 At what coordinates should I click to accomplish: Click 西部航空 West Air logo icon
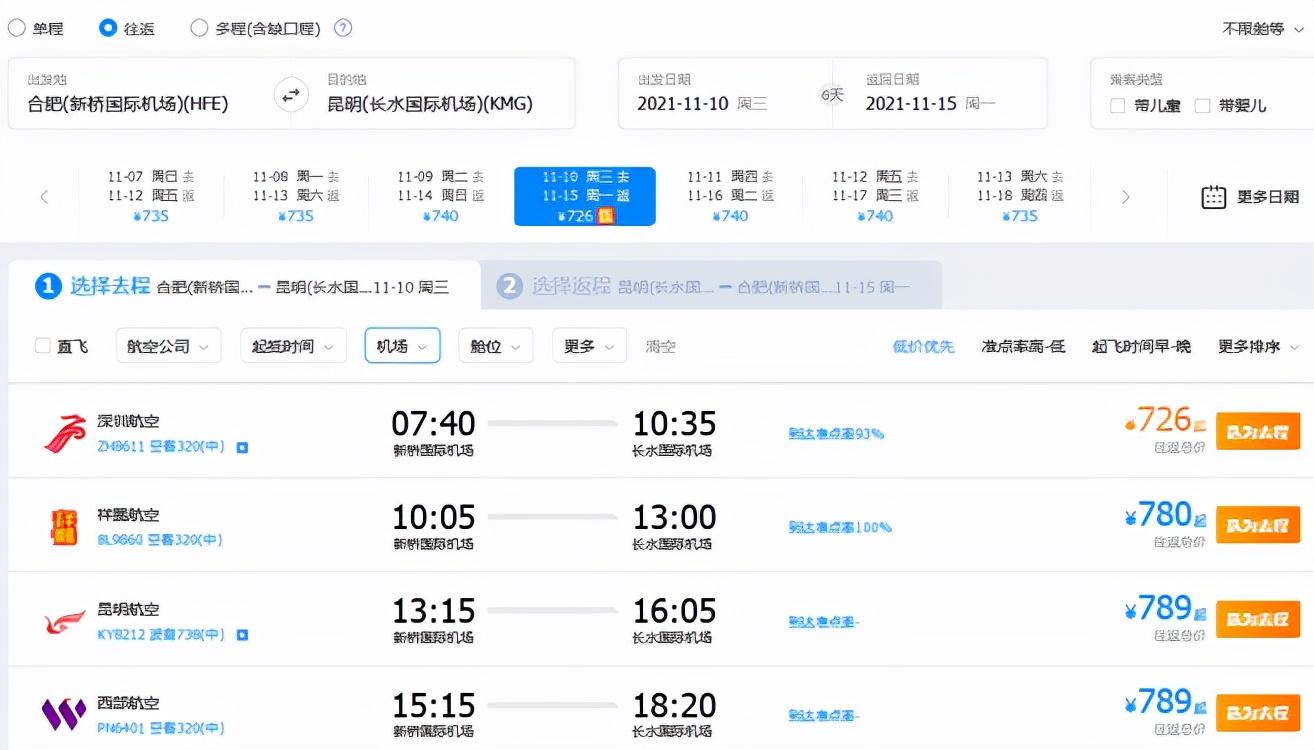click(64, 714)
